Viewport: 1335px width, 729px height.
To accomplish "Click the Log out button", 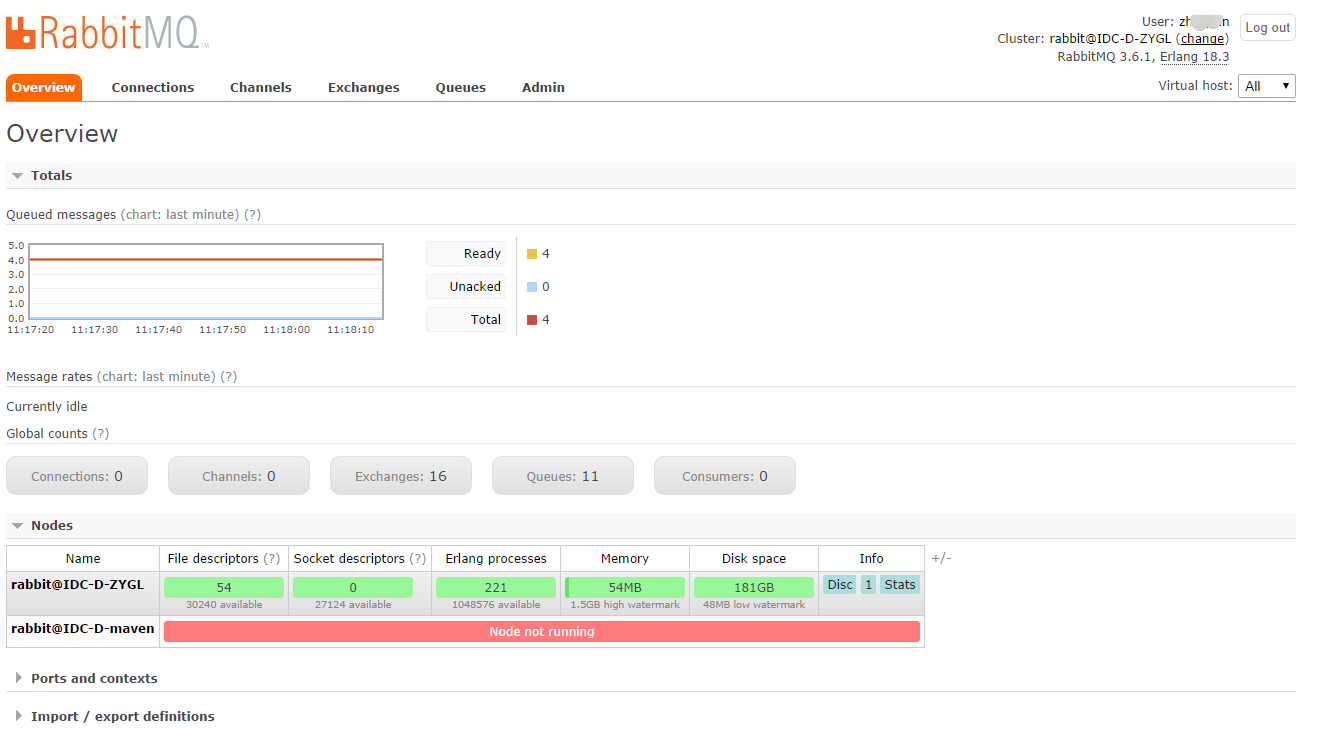I will (x=1268, y=28).
